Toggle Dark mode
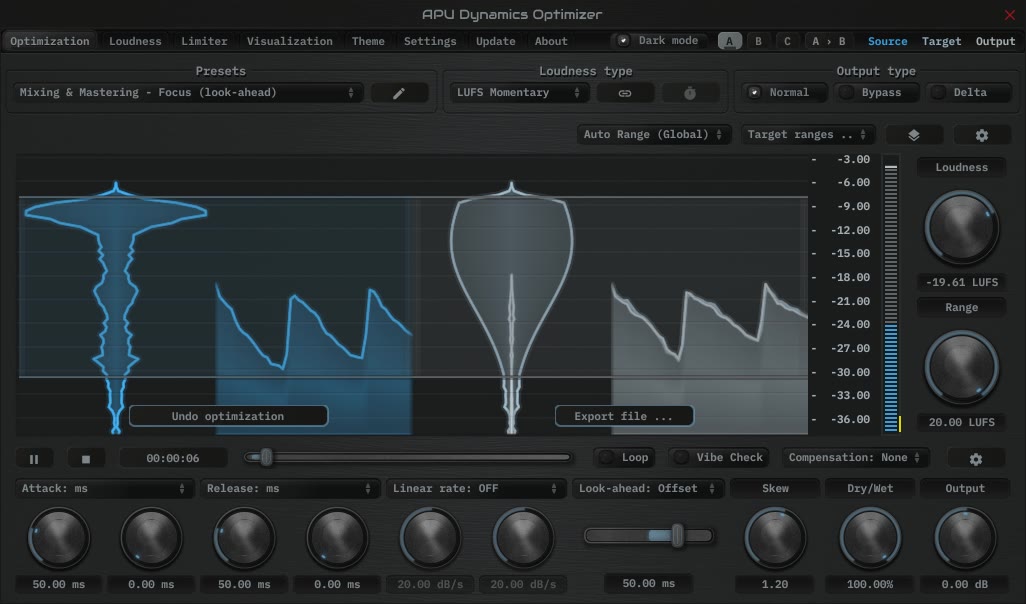Viewport: 1026px width, 604px height. pyautogui.click(x=661, y=41)
